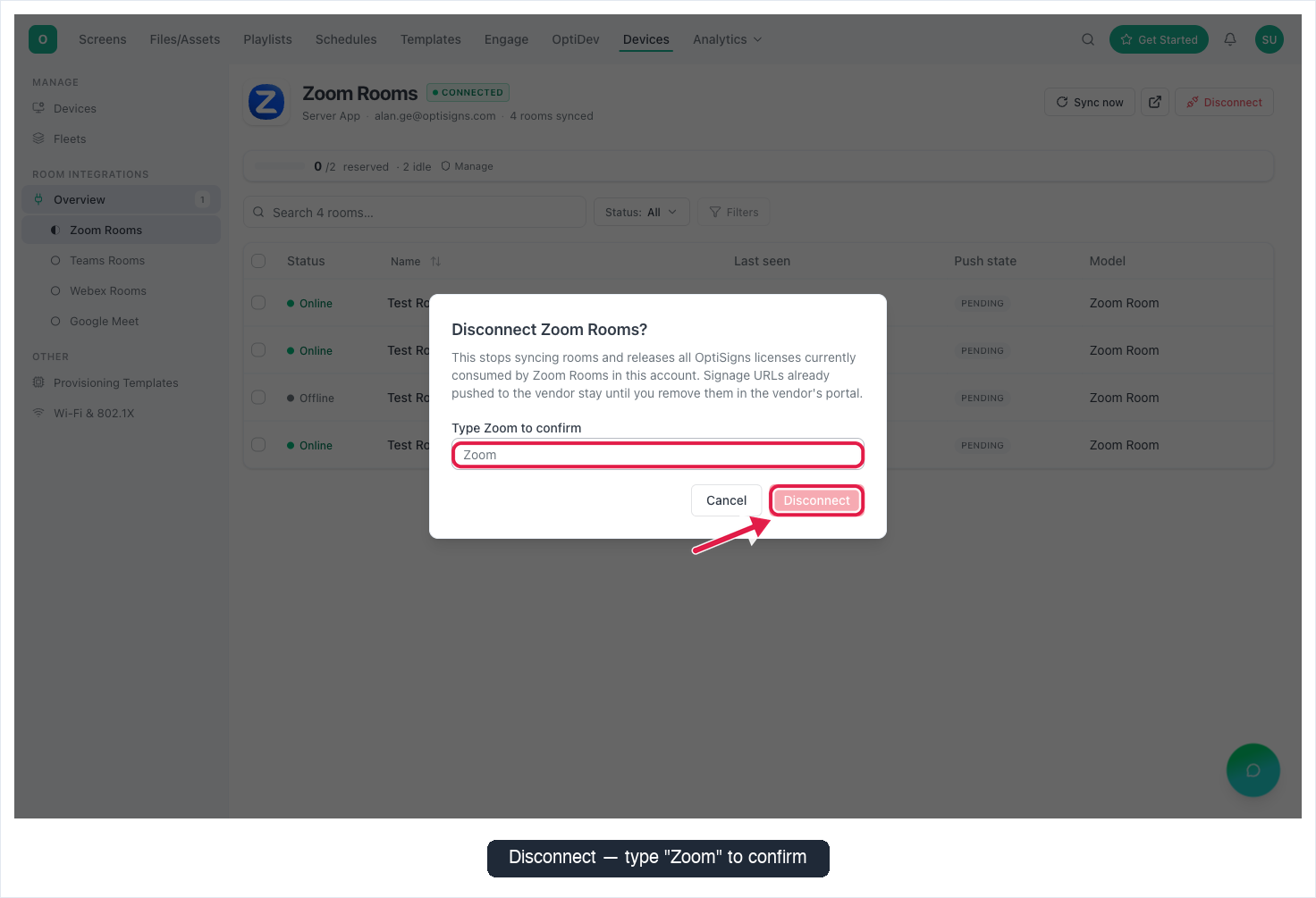The height and width of the screenshot is (898, 1316).
Task: Click CONNECTED status badge
Action: (468, 92)
